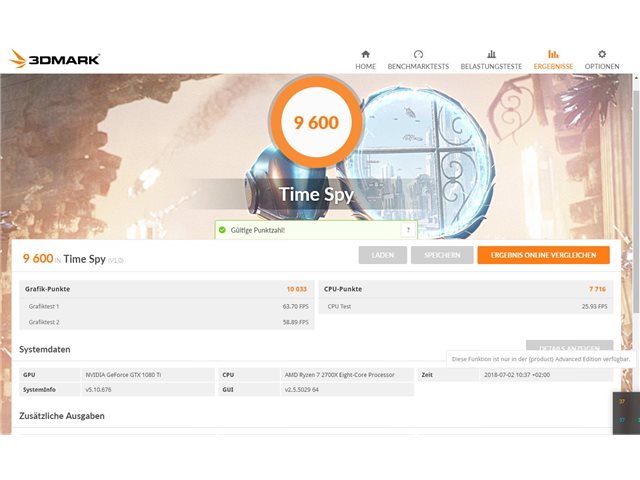640x480 pixels.
Task: Click the NVIDIA GeForce GTX 1080 Ti field
Action: pos(148,375)
